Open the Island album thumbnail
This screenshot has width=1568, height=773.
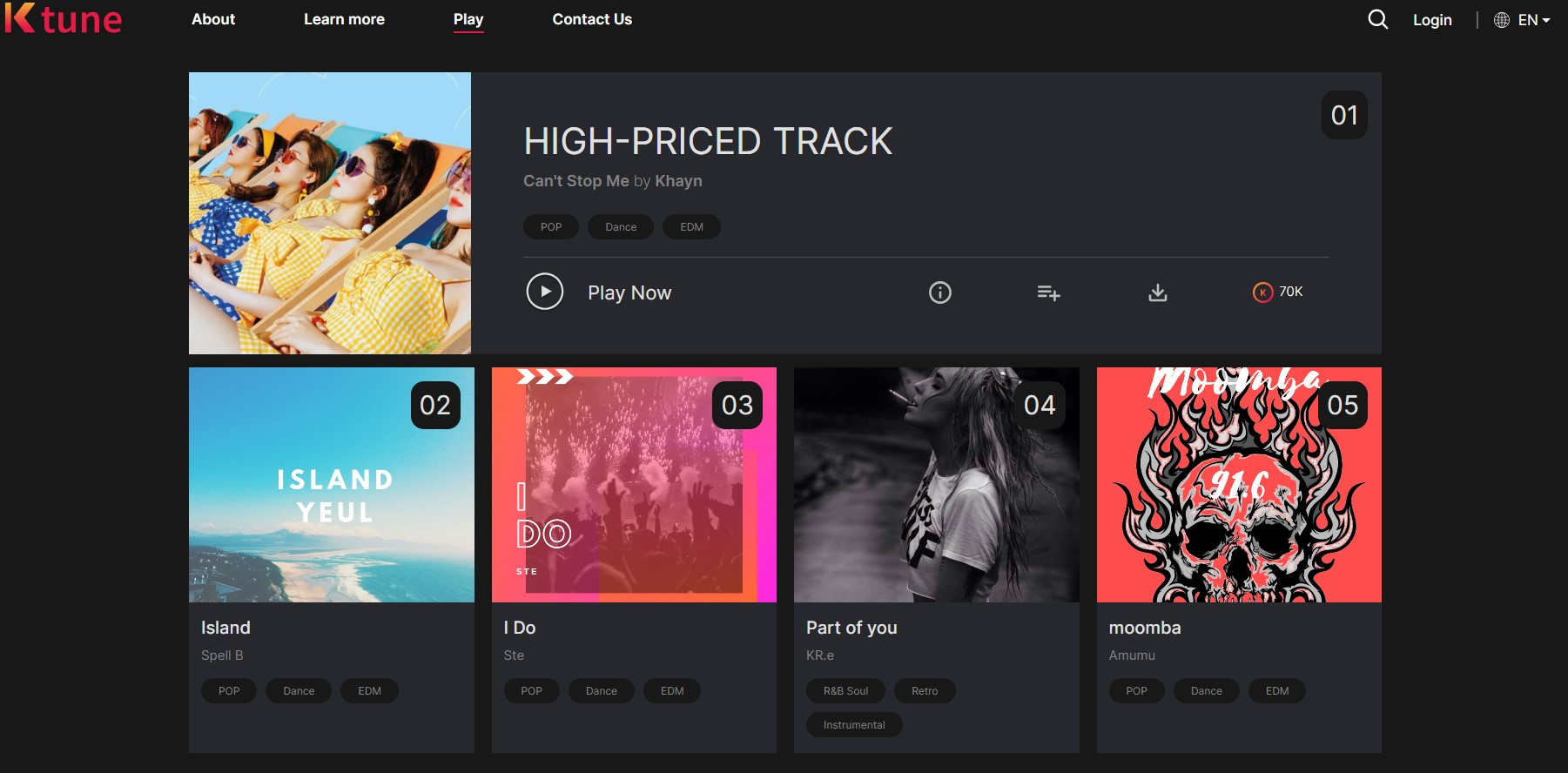[x=332, y=485]
